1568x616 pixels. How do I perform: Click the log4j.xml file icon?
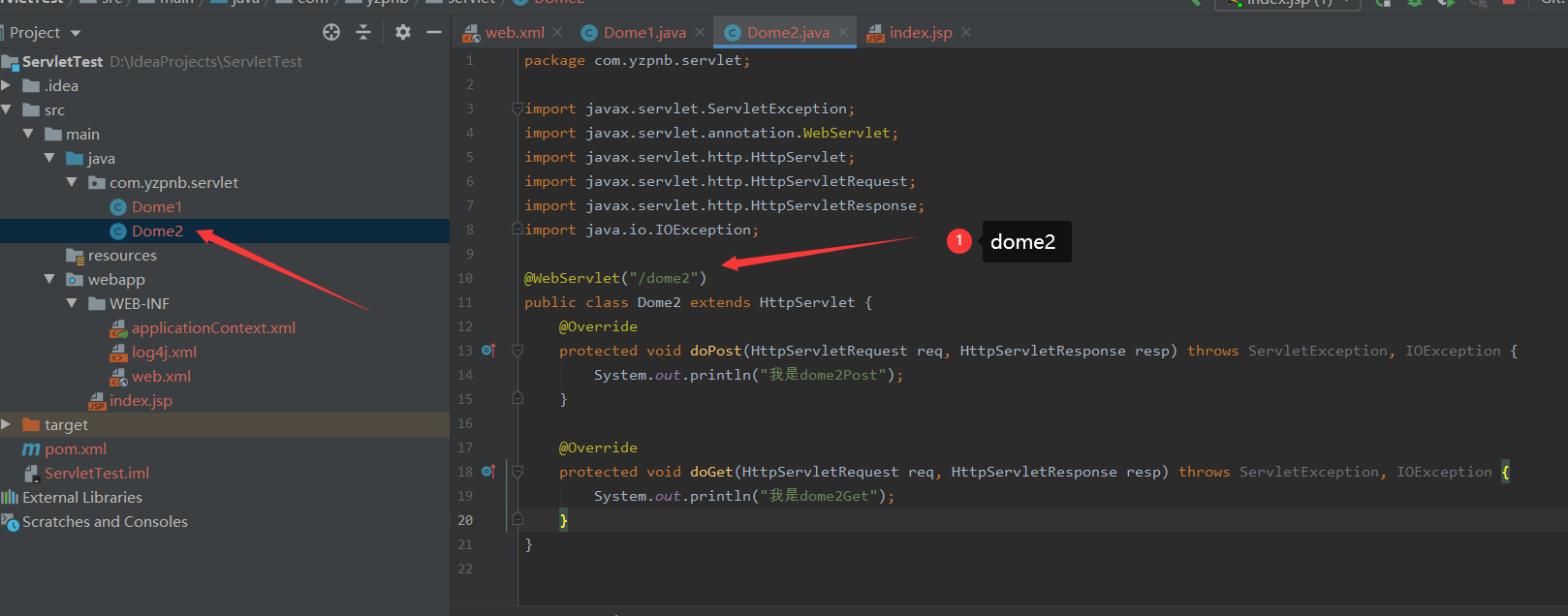(x=118, y=353)
